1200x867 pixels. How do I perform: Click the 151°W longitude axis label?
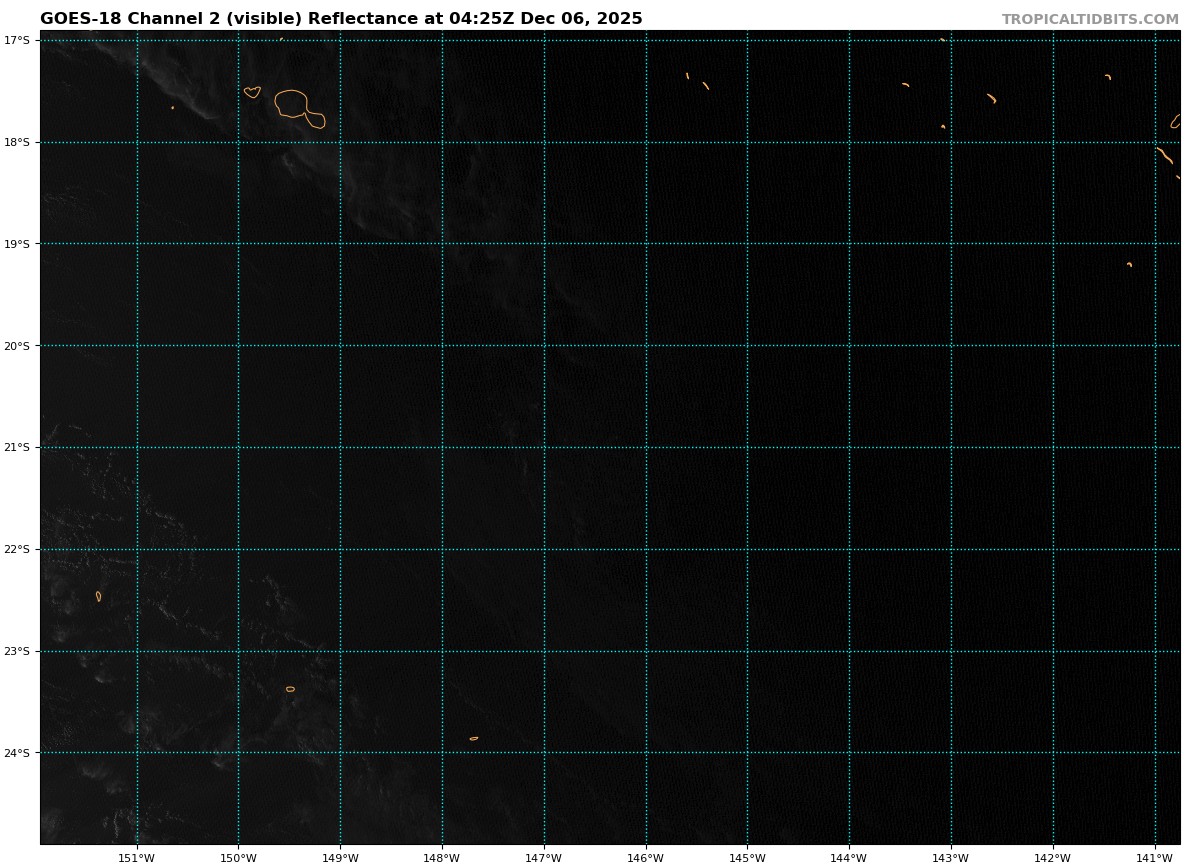137,858
